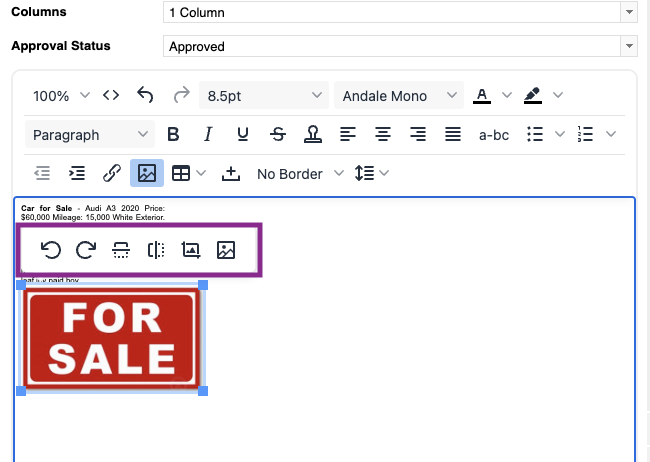The width and height of the screenshot is (650, 462).
Task: Open the Andale Mono font dropdown
Action: coord(398,96)
